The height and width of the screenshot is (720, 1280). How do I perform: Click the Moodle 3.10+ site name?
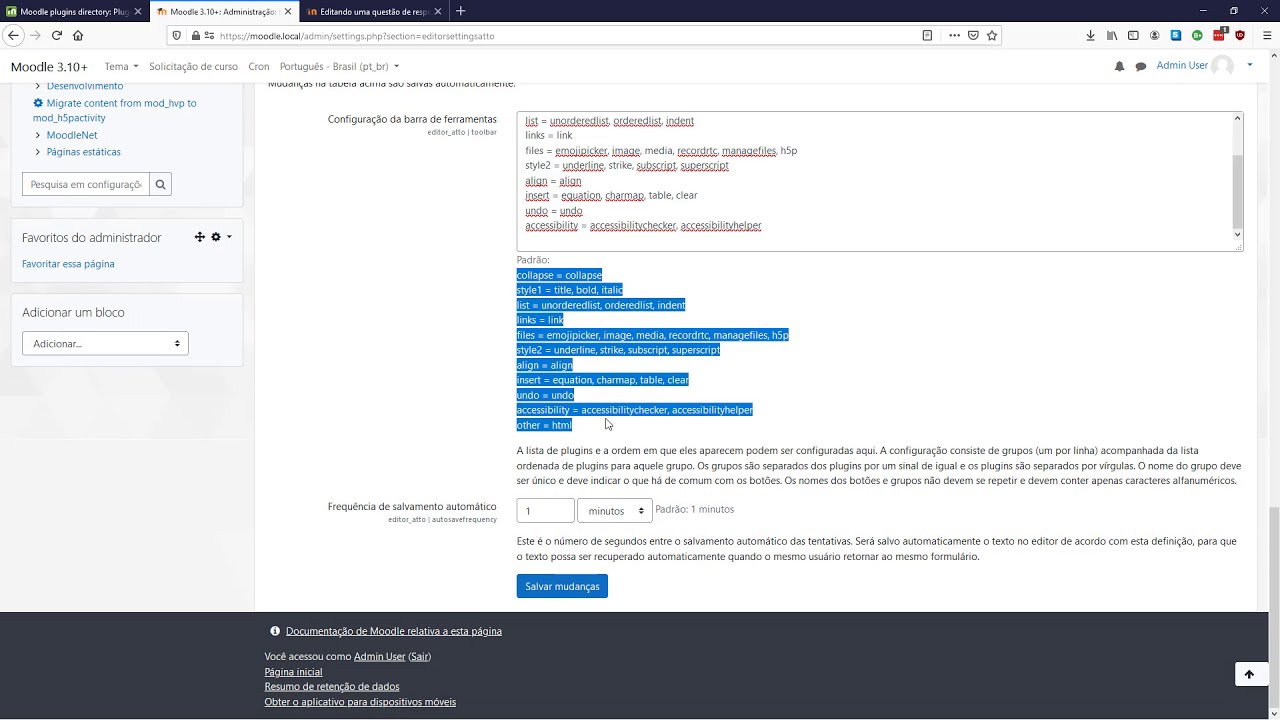[49, 67]
